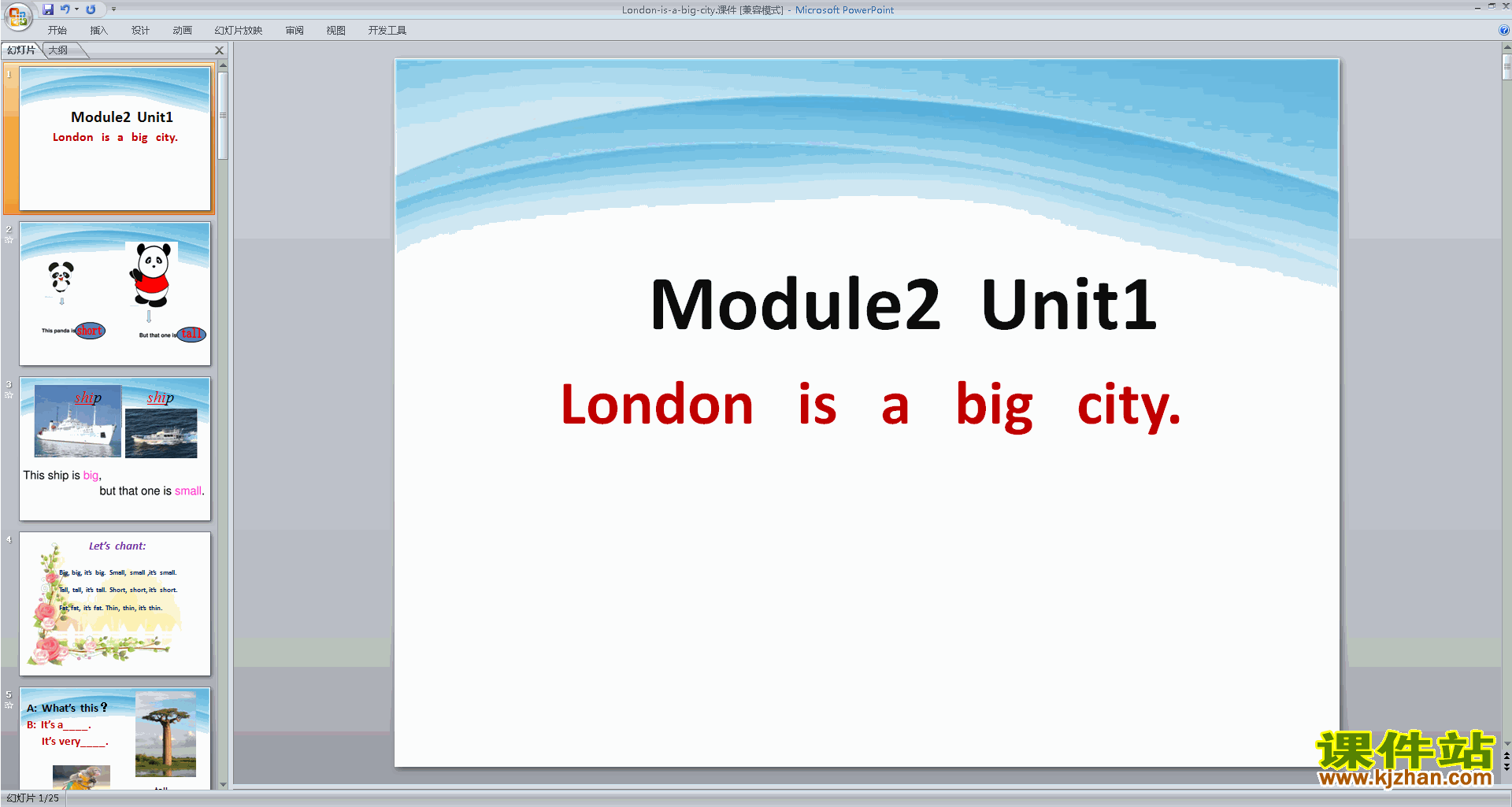The width and height of the screenshot is (1512, 807).
Task: Open the 幻灯片放映 ribbon tab
Action: (239, 31)
